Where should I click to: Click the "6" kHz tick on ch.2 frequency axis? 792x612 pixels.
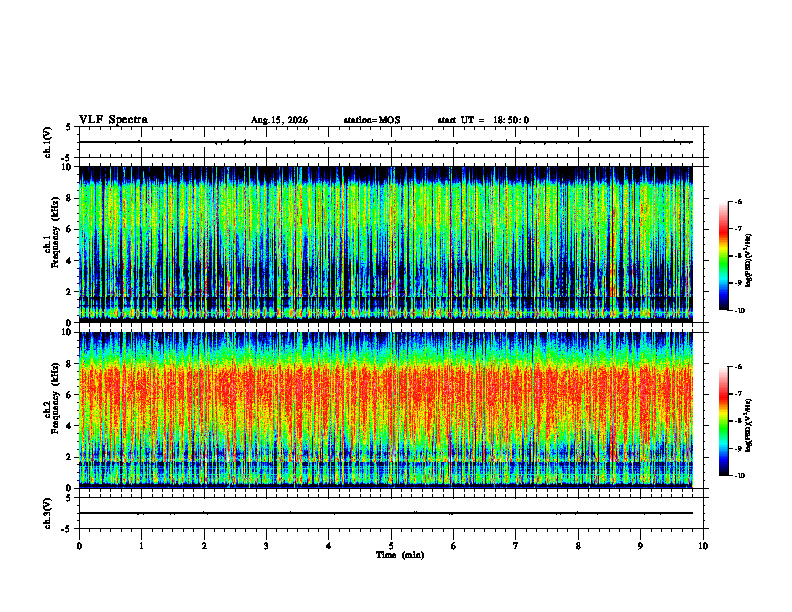click(x=69, y=395)
